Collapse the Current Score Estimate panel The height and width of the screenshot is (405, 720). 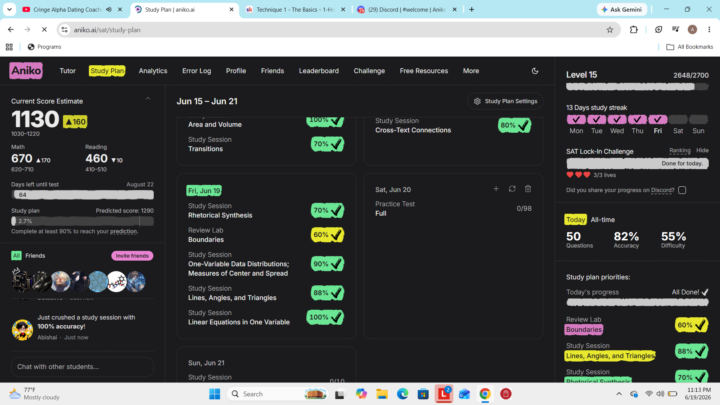pos(148,99)
